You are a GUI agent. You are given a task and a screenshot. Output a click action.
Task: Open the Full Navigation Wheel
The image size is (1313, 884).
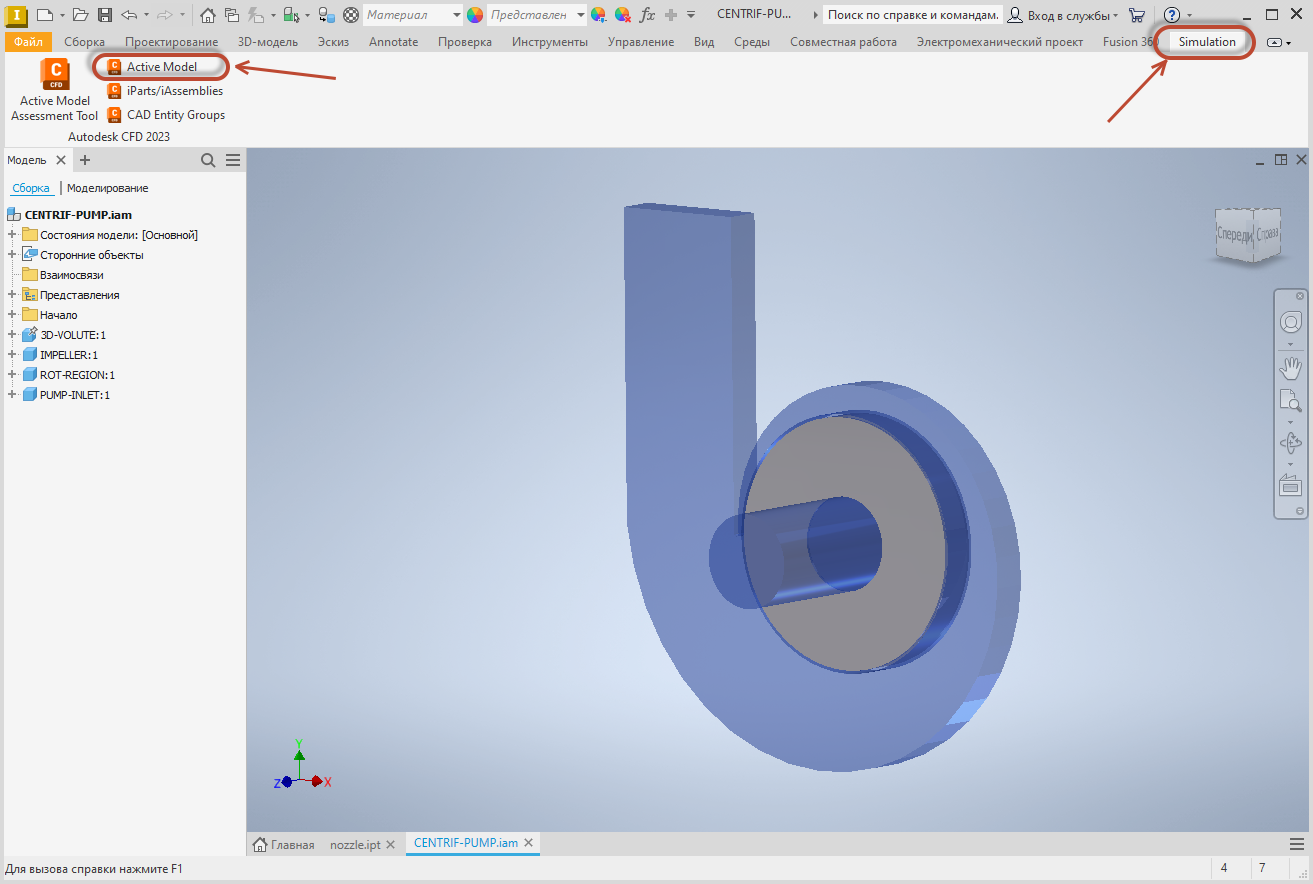(1291, 322)
